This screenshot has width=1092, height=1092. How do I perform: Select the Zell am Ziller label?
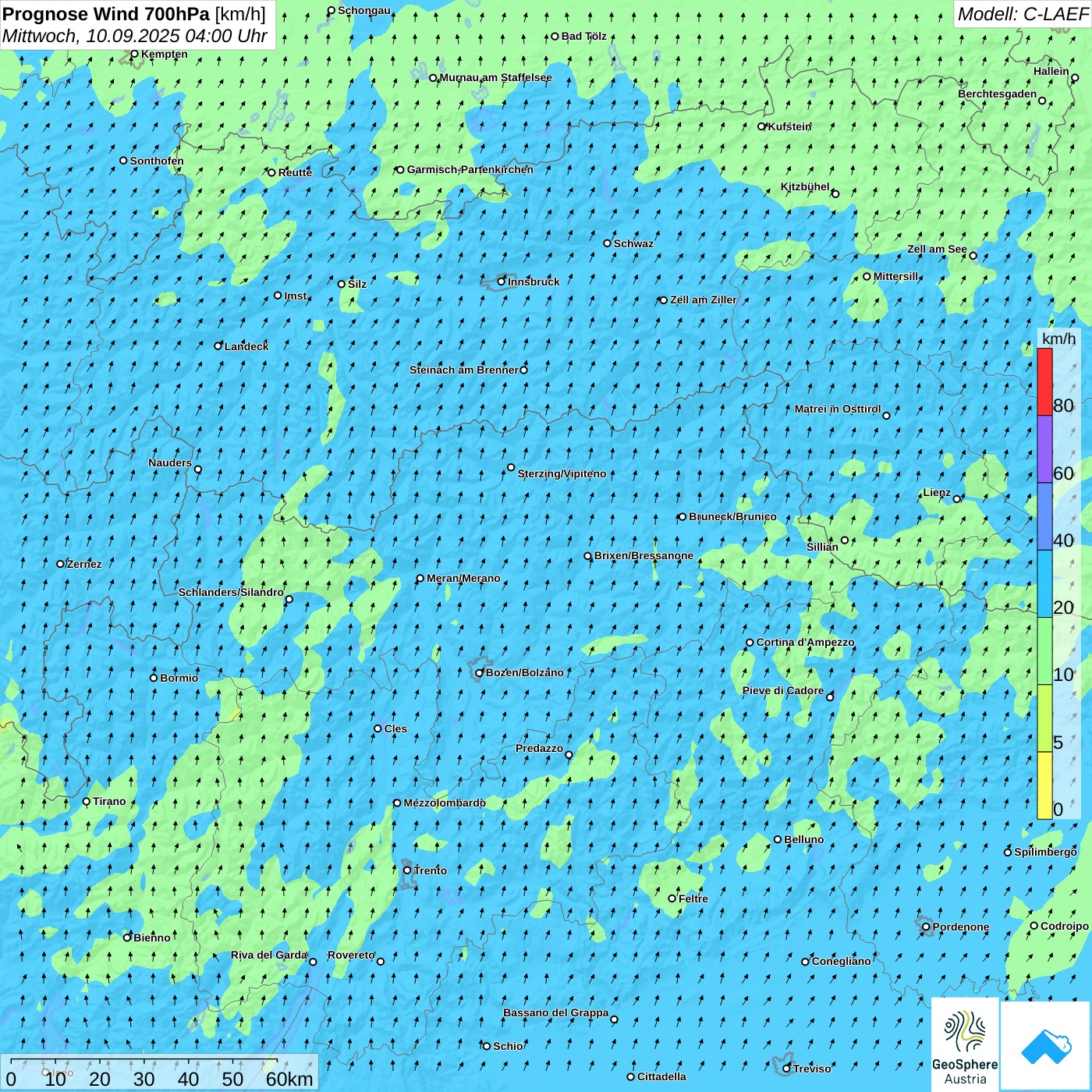tap(703, 300)
